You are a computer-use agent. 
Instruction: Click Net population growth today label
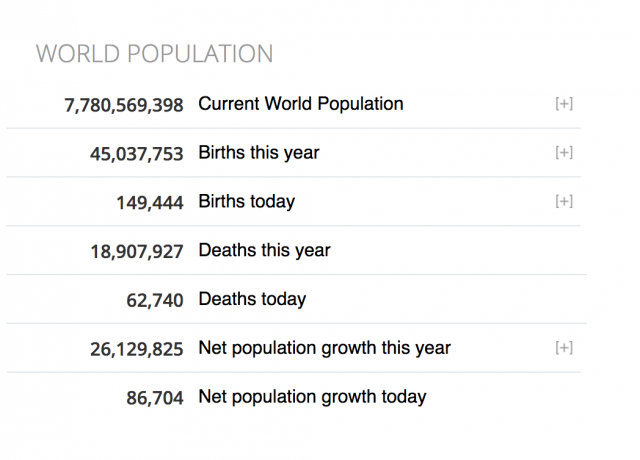(312, 397)
